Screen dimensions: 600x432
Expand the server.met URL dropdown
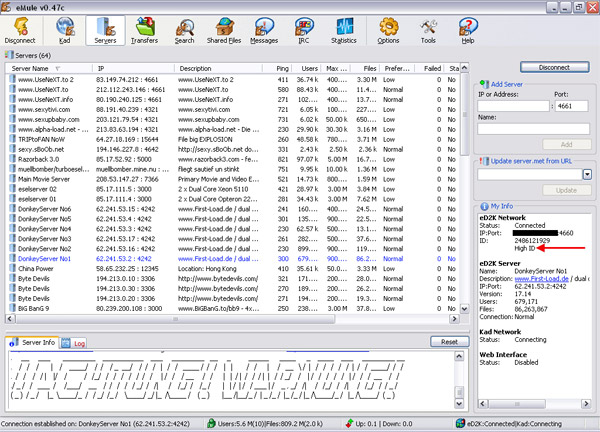587,174
